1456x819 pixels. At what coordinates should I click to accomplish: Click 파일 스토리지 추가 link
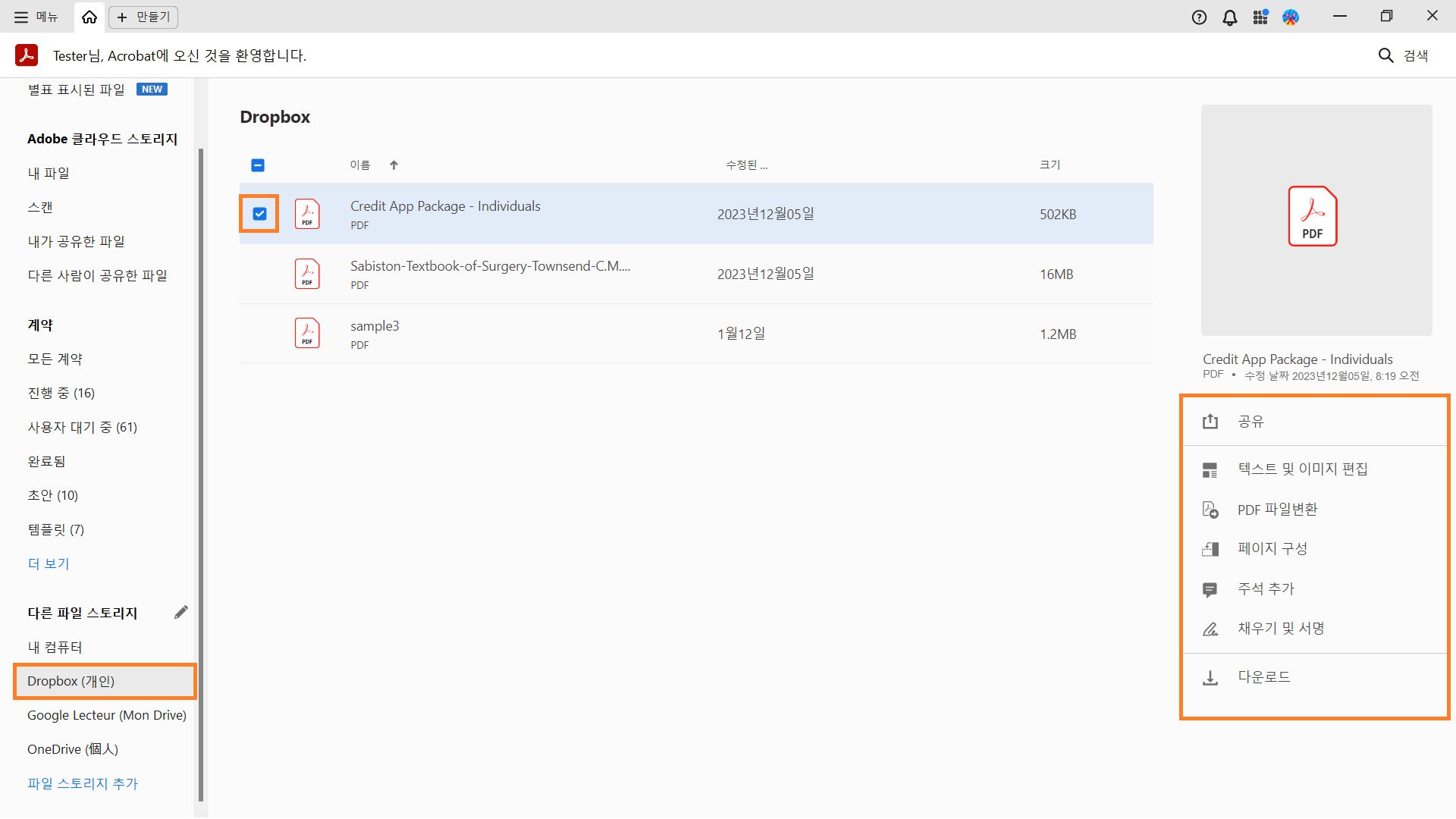83,783
